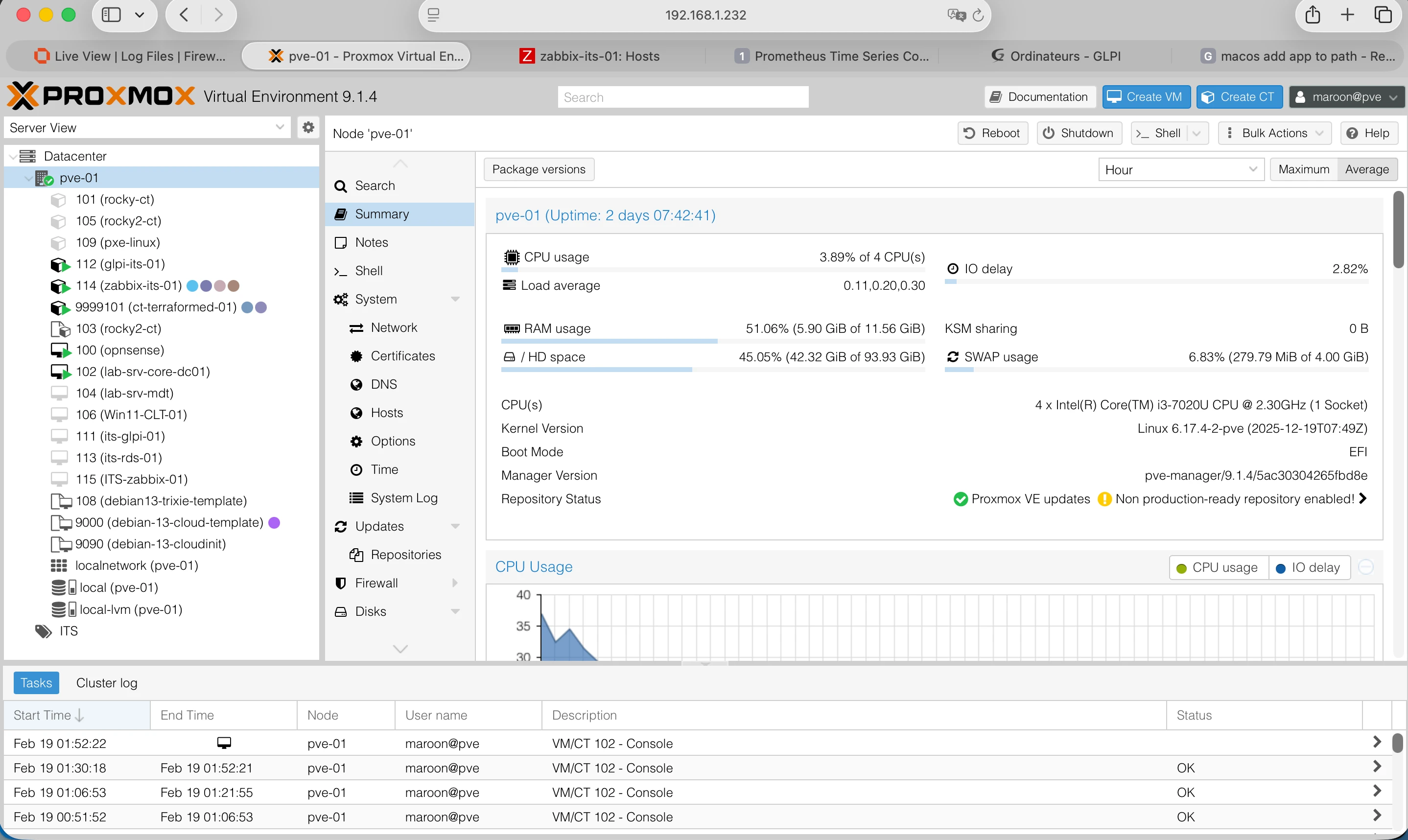Toggle graphs to Maximum values
This screenshot has height=840, width=1408.
click(x=1303, y=169)
